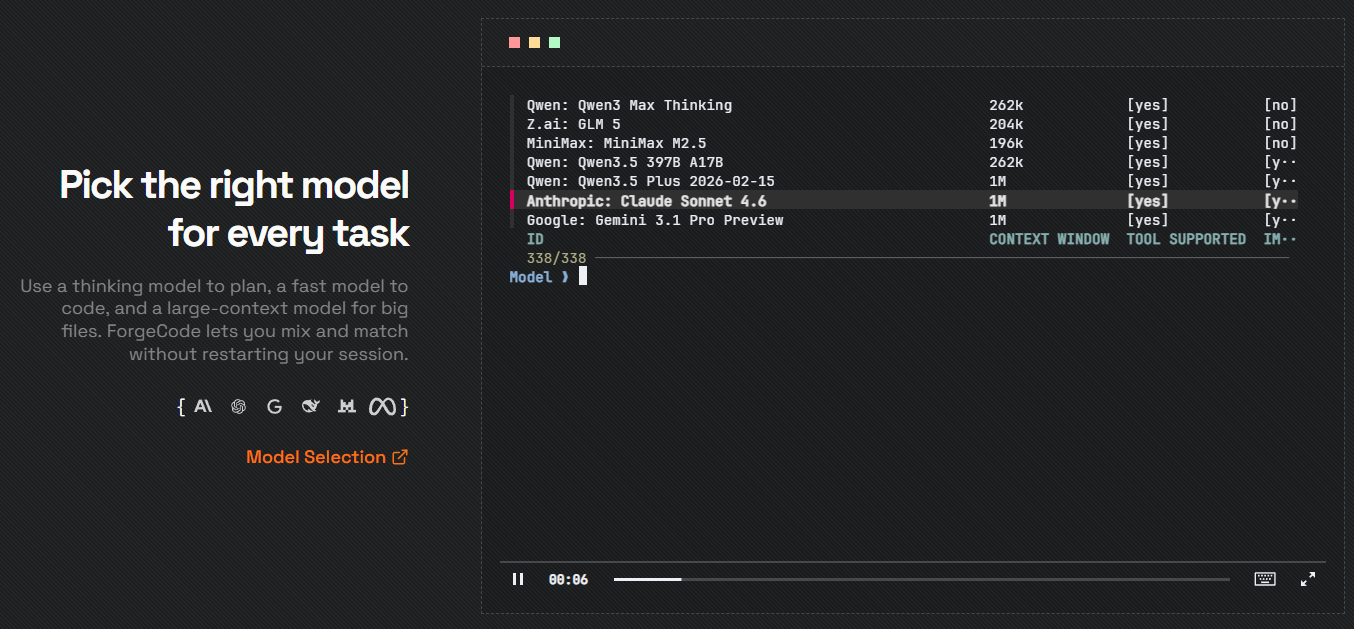Click the Model prompt input cursor
Viewport: 1354px width, 629px height.
[x=583, y=276]
